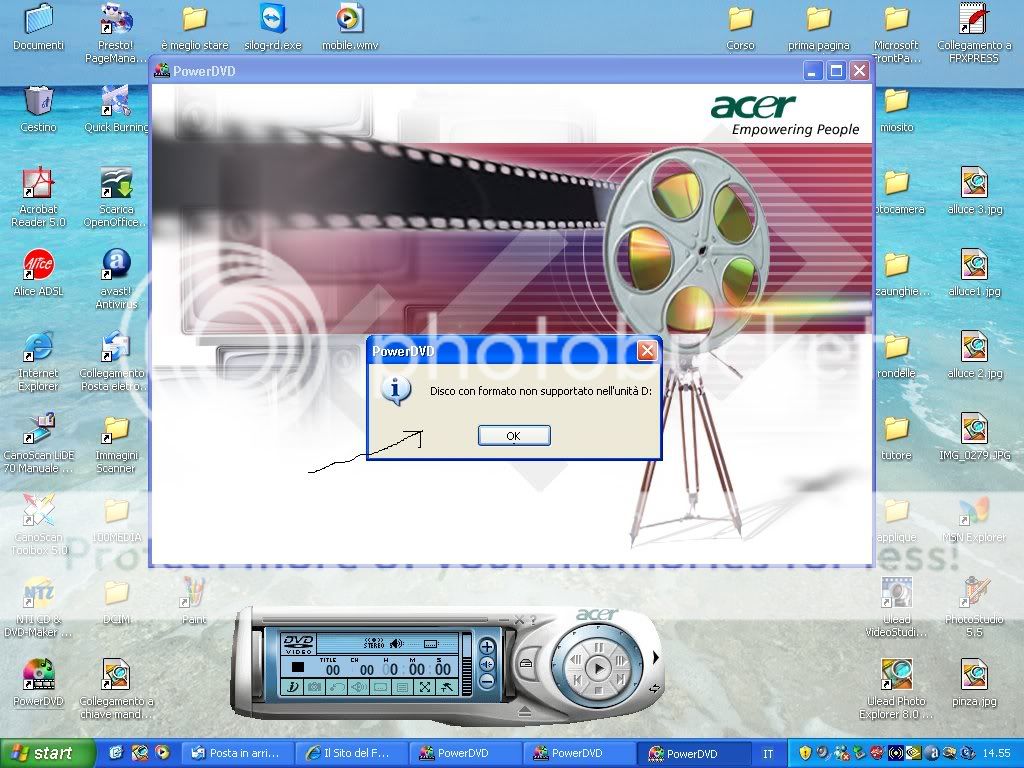
Task: Click the PowerDVD info 'i' icon
Action: pyautogui.click(x=293, y=687)
